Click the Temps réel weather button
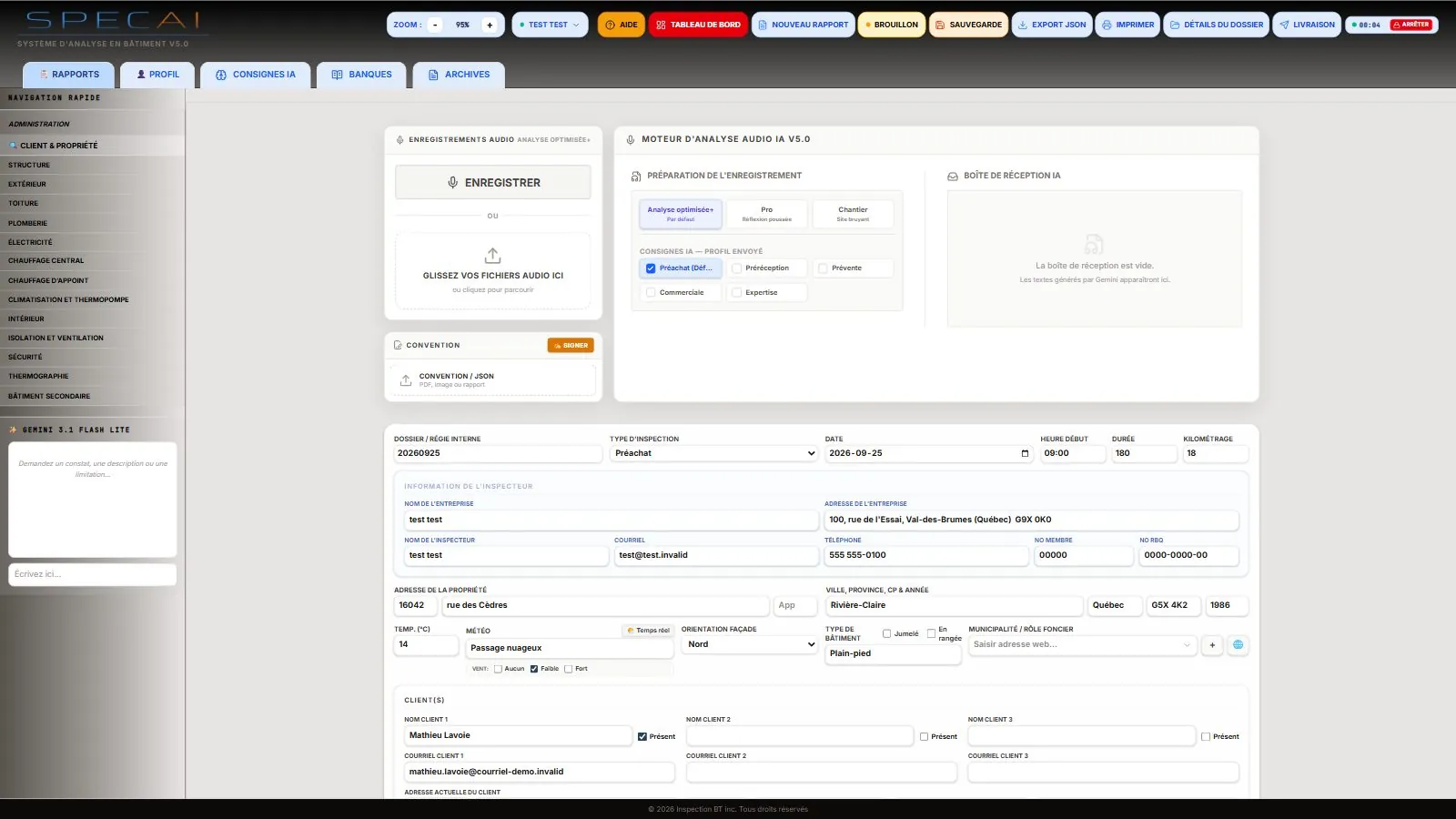Viewport: 1456px width, 819px height. (x=649, y=631)
